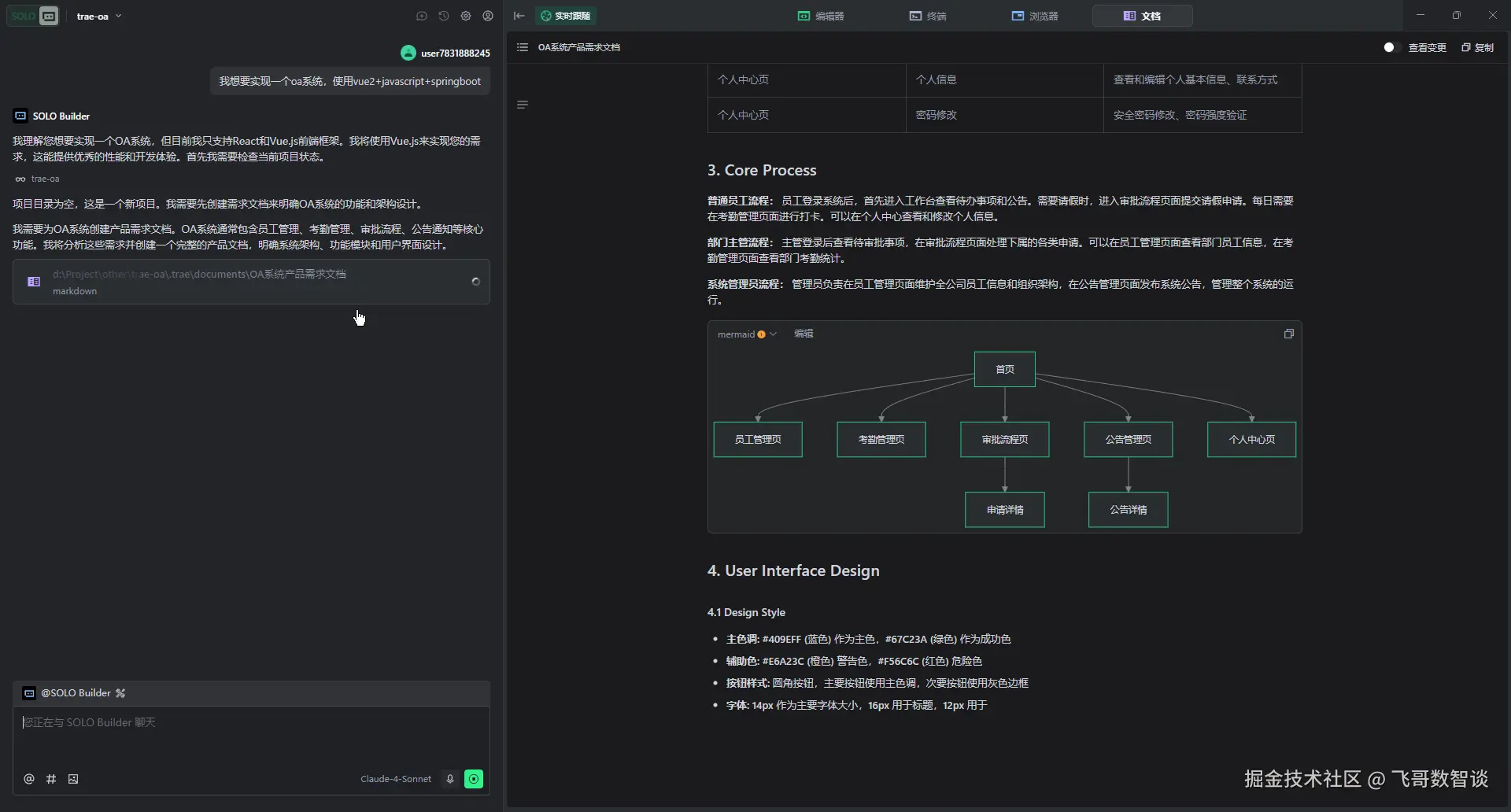Click the # context icon in chat input
The height and width of the screenshot is (812, 1511).
pos(51,779)
